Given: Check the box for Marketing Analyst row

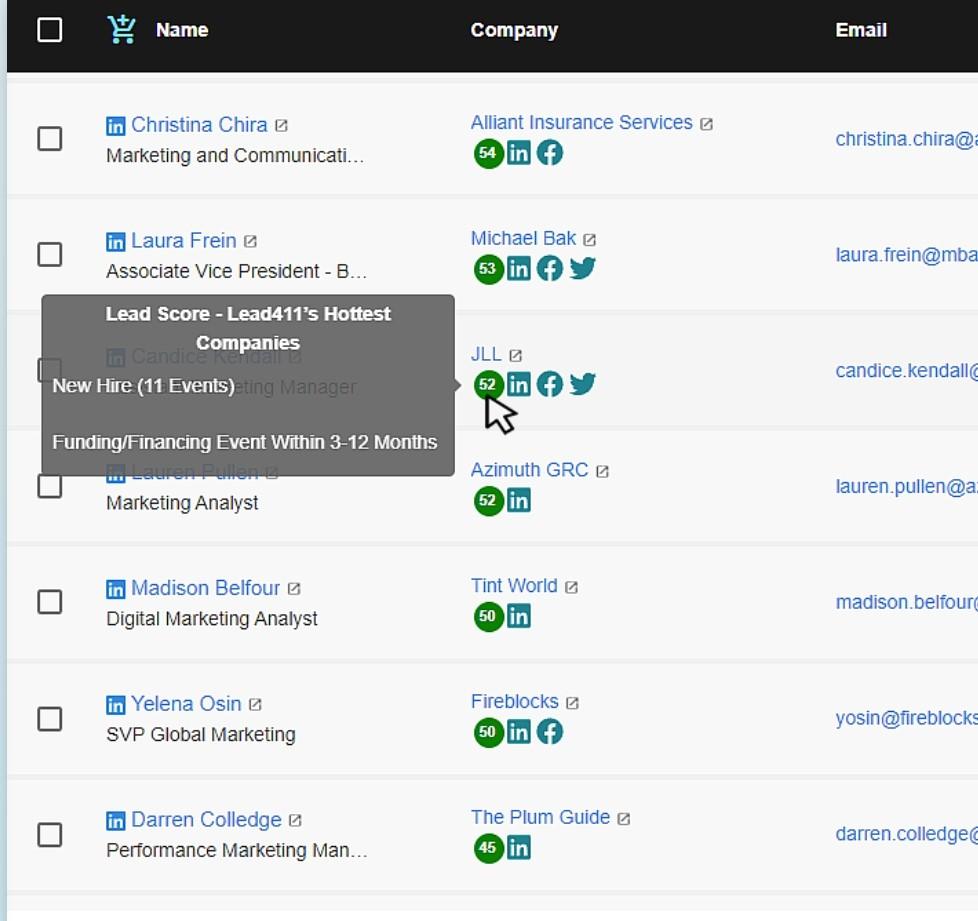Looking at the screenshot, I should pos(49,486).
